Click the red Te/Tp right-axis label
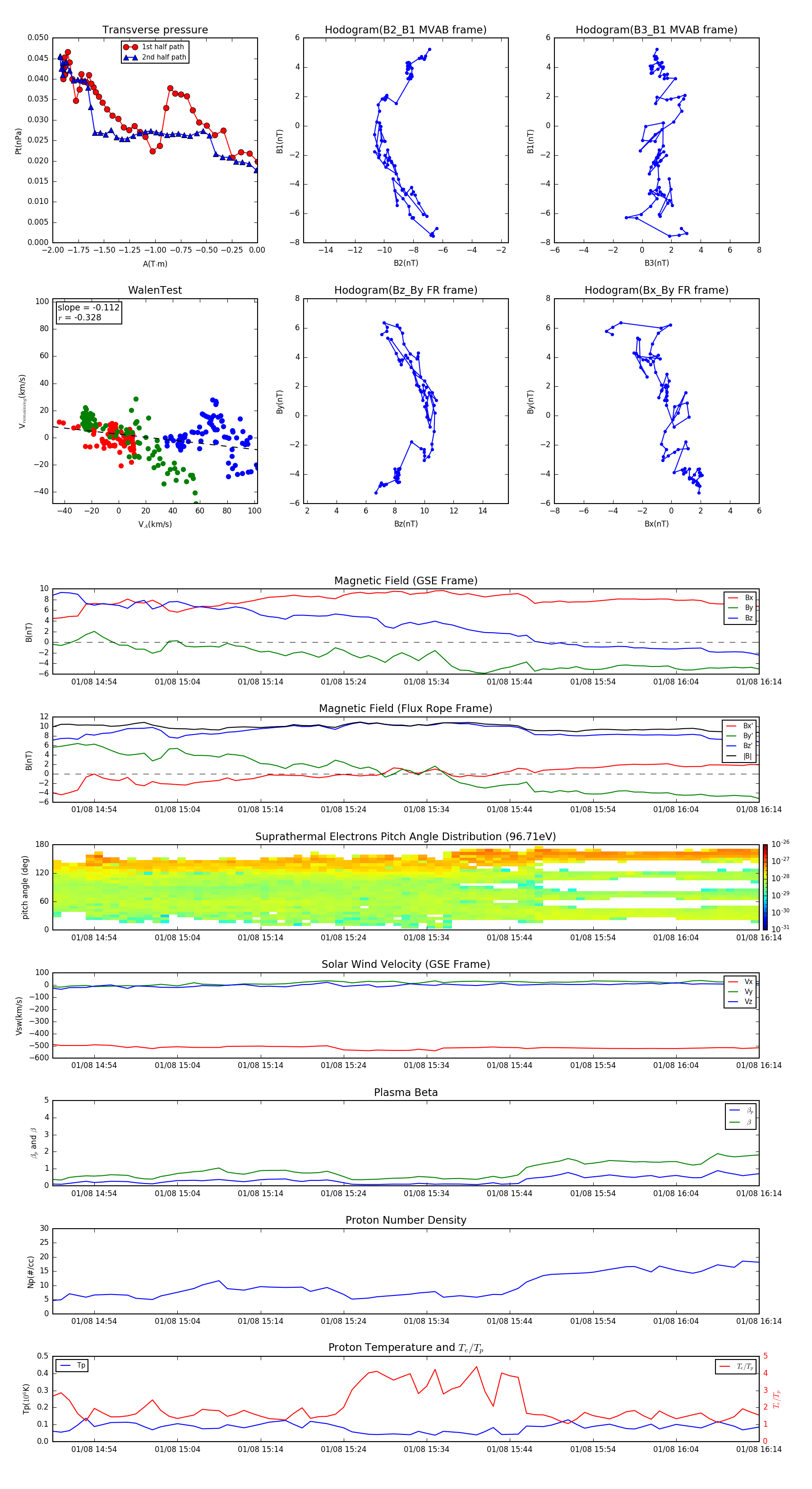The height and width of the screenshot is (1489, 812). click(777, 1399)
